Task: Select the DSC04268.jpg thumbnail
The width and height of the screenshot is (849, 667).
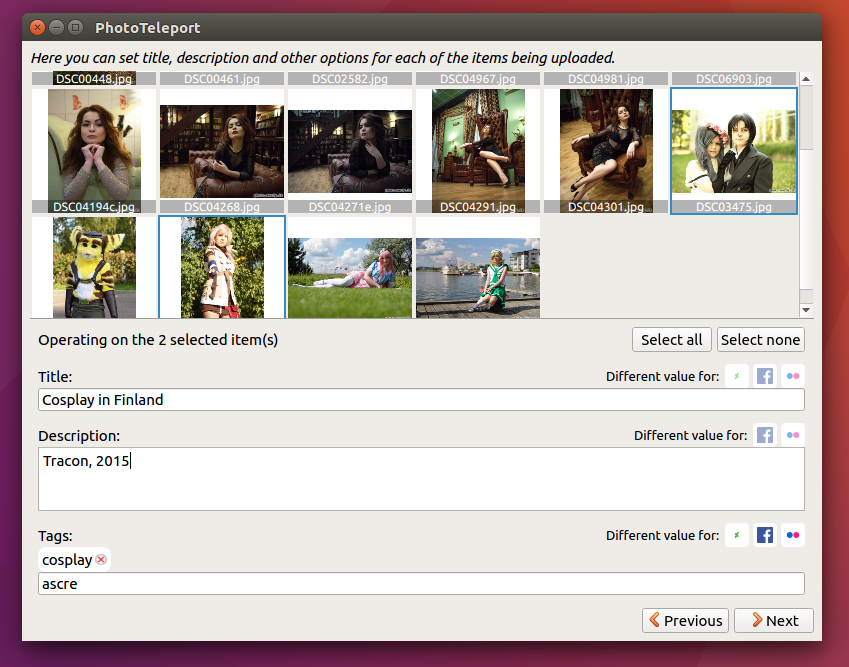Action: pyautogui.click(x=222, y=151)
